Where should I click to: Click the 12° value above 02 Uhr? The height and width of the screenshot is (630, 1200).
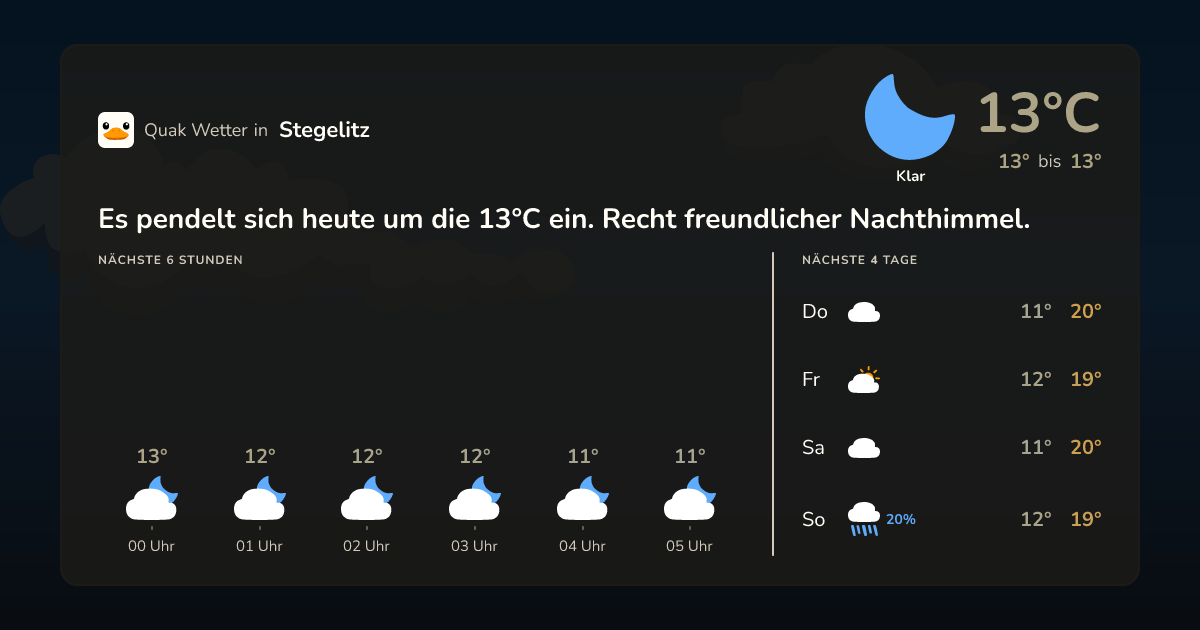pos(367,457)
